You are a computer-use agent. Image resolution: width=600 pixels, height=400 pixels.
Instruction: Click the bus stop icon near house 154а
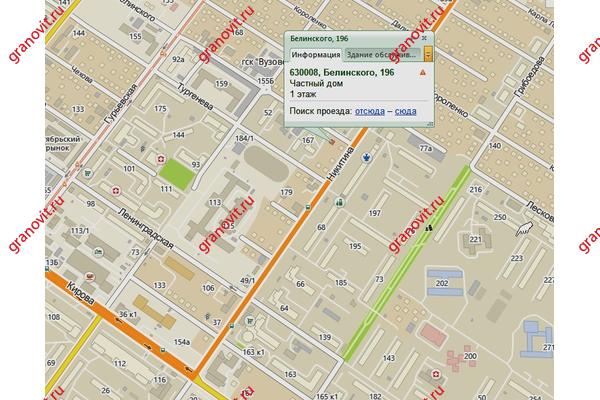pos(163,349)
